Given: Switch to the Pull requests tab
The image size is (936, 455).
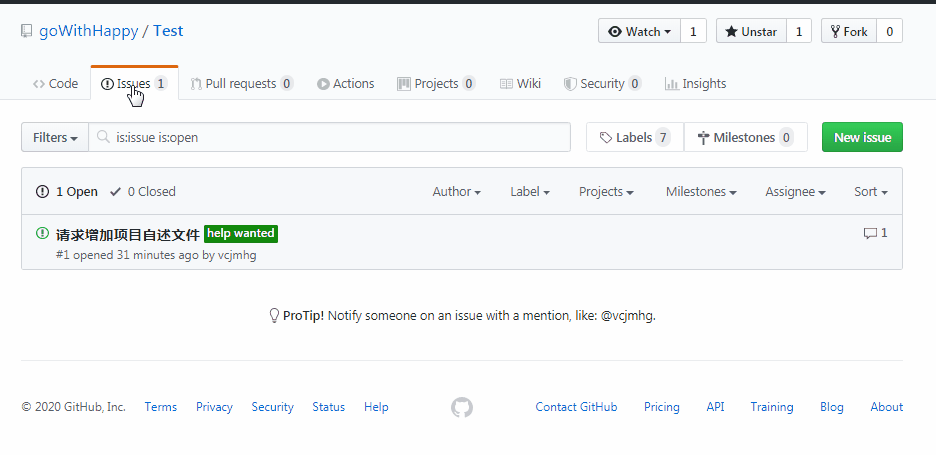Looking at the screenshot, I should tap(242, 84).
